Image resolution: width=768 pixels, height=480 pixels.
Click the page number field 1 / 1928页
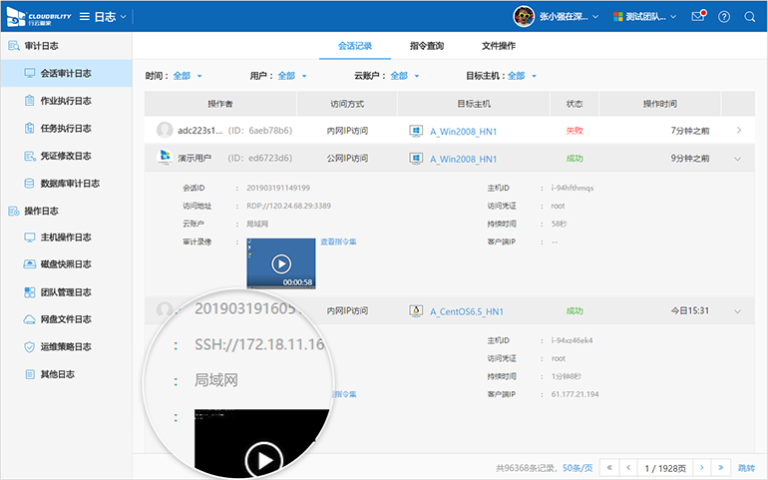pyautogui.click(x=665, y=467)
